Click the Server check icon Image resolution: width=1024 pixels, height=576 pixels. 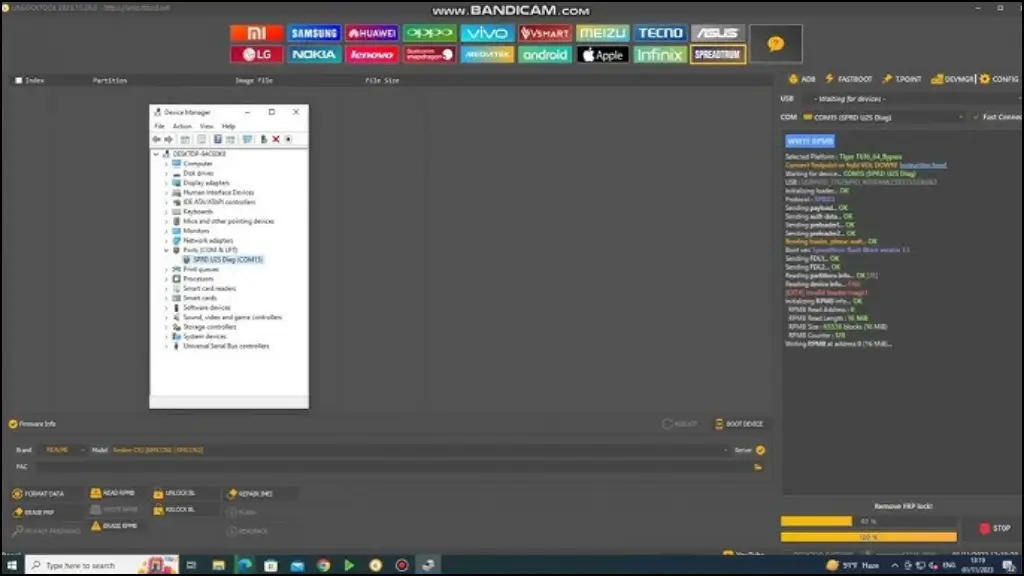coord(760,450)
